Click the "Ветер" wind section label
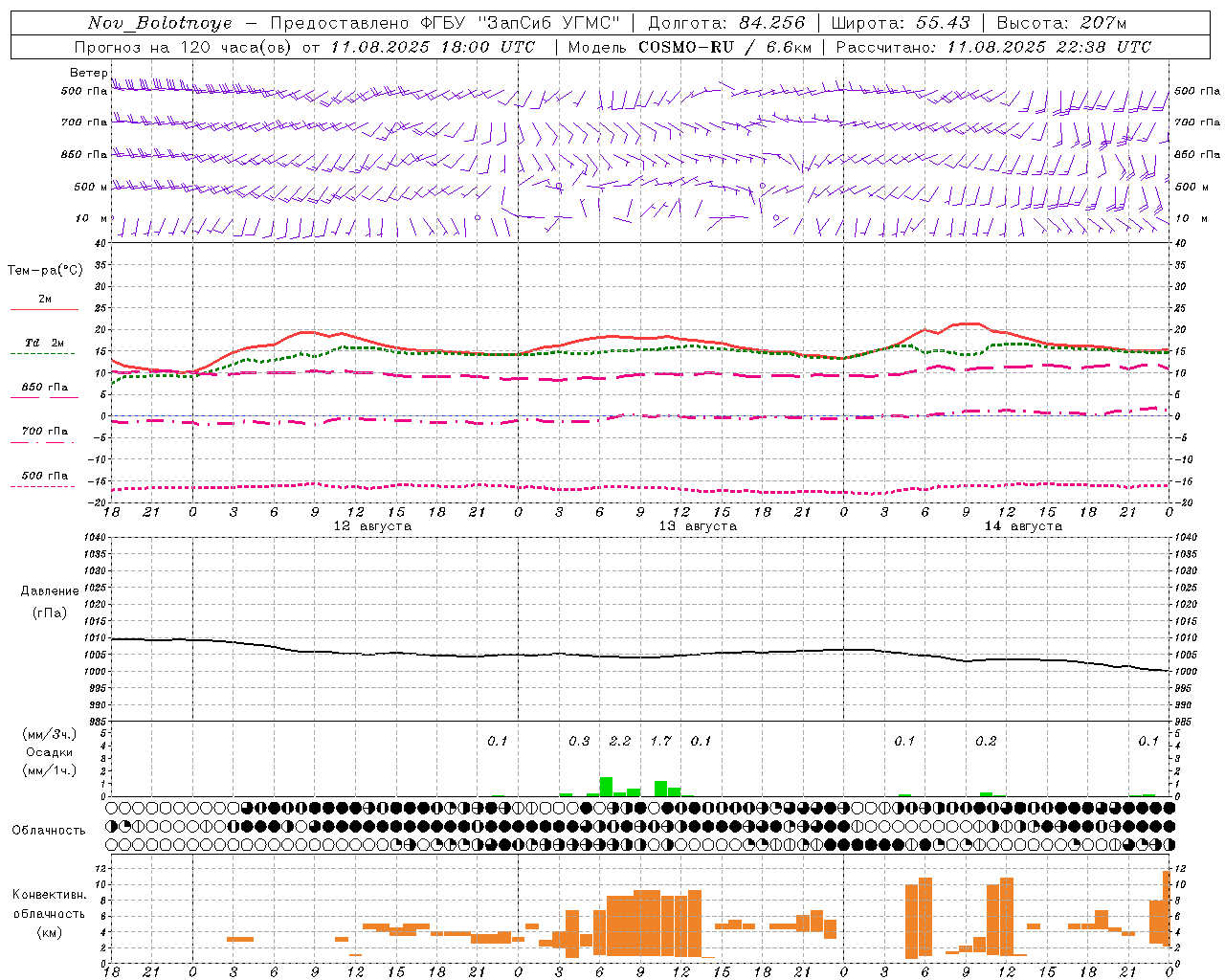This screenshot has width=1225, height=980. click(89, 73)
